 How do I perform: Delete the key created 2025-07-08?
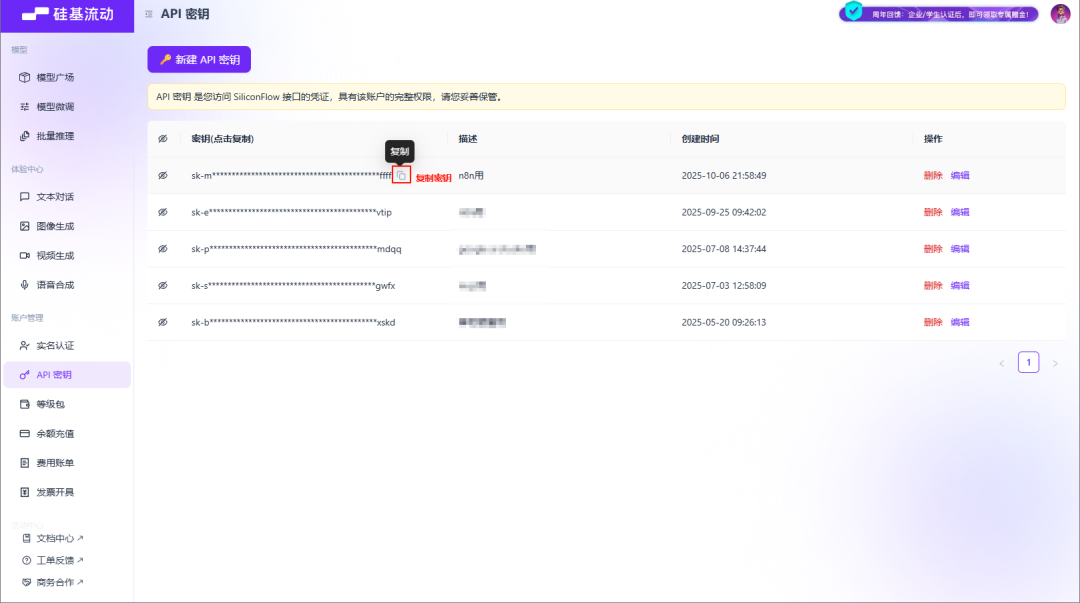click(x=933, y=249)
